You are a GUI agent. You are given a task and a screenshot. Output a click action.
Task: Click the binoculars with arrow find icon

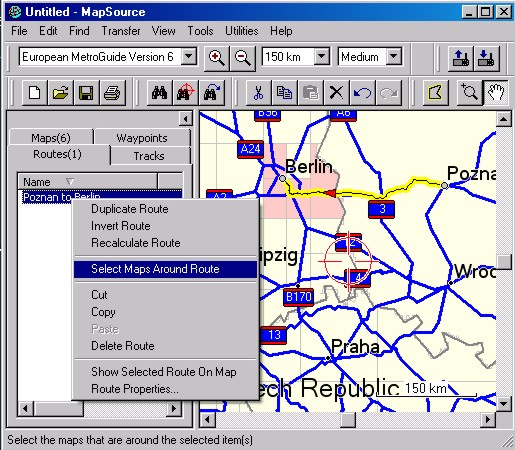click(x=211, y=92)
